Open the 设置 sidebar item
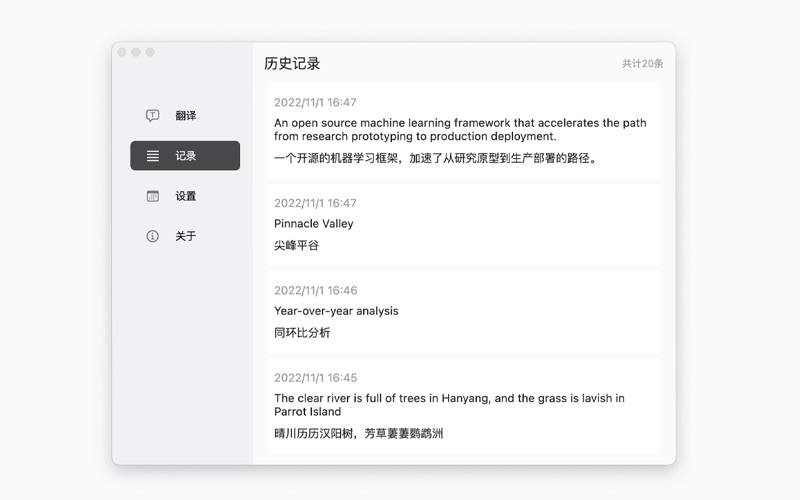800x500 pixels. click(185, 196)
